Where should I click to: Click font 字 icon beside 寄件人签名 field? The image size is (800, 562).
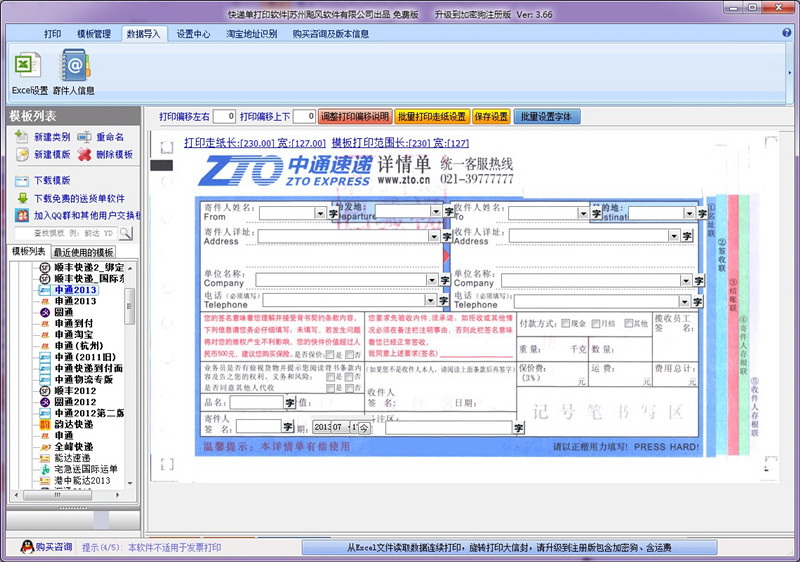288,426
